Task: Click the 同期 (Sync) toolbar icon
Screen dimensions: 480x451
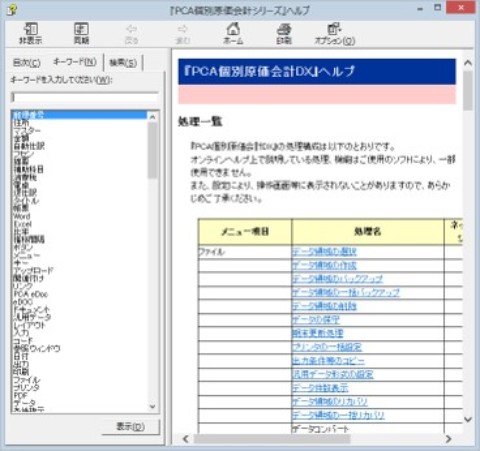Action: tap(81, 29)
